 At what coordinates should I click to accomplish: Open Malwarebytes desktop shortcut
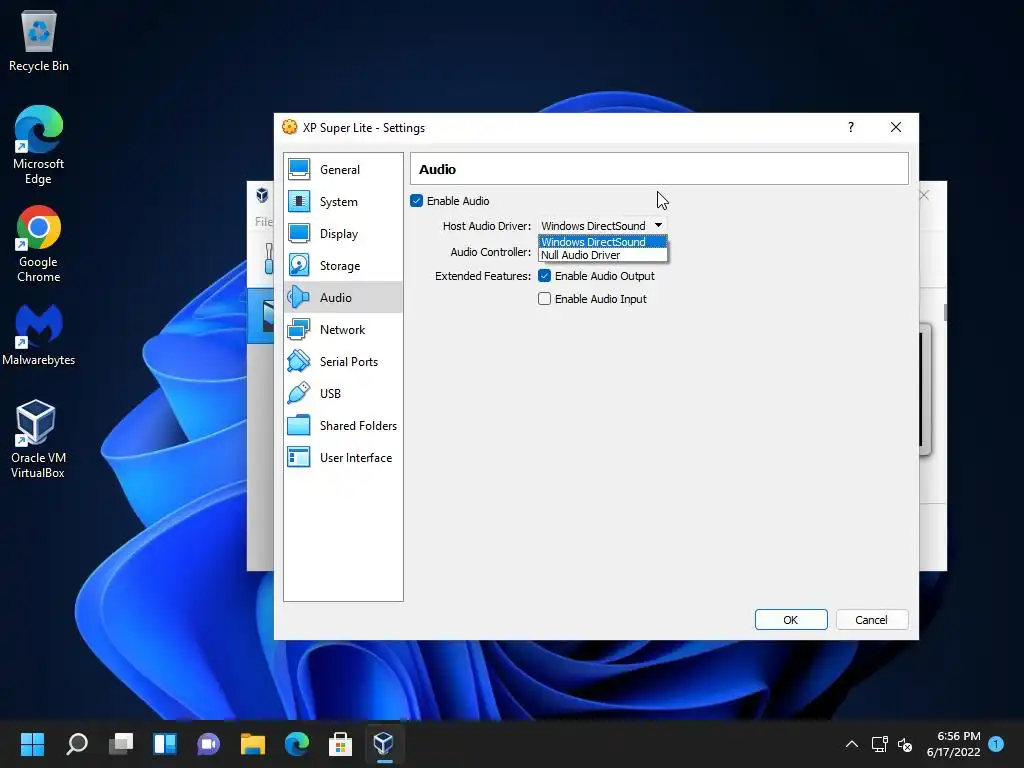tap(39, 335)
